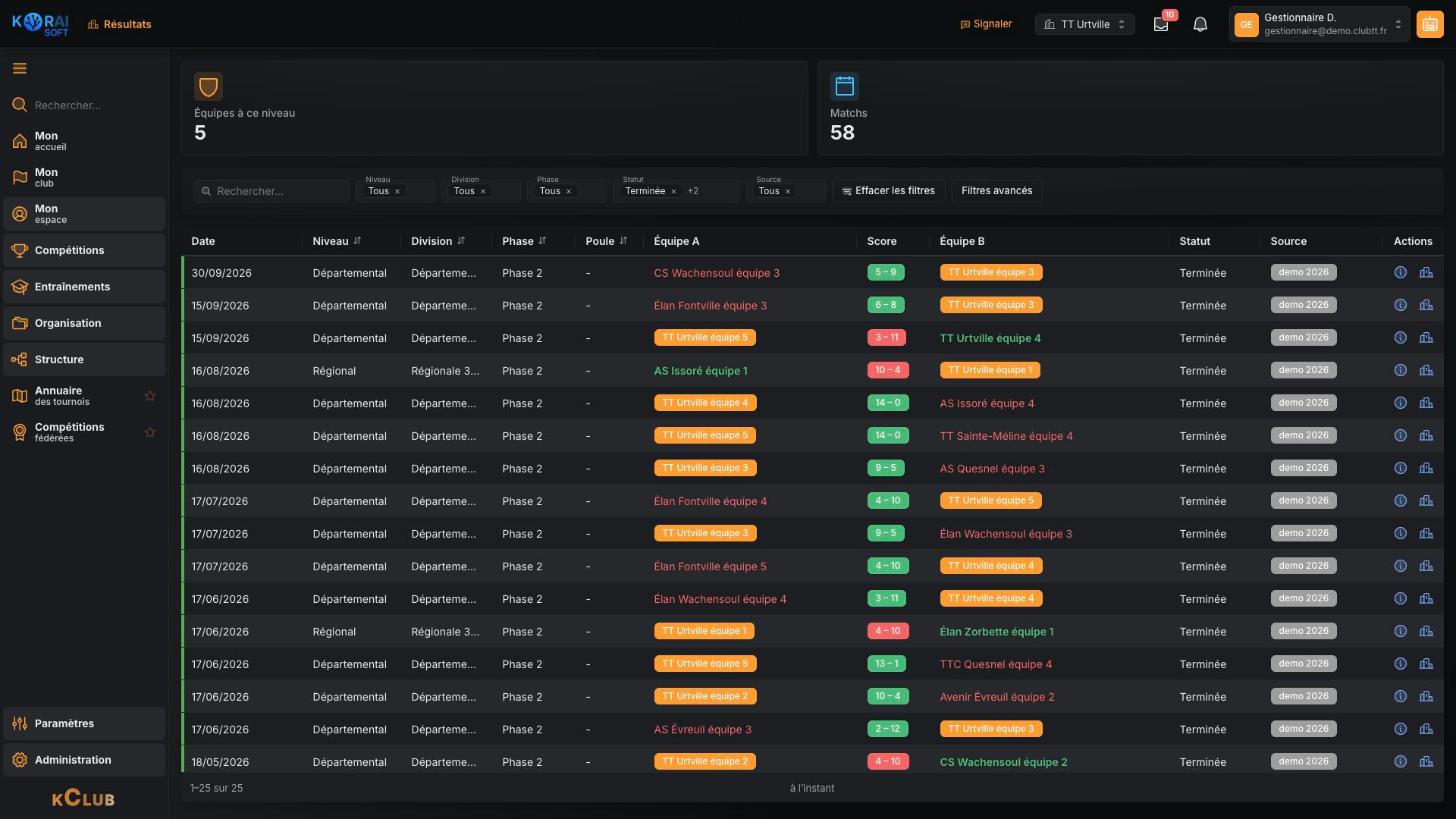Click the Effacer les filtres button
1456x819 pixels.
[888, 191]
